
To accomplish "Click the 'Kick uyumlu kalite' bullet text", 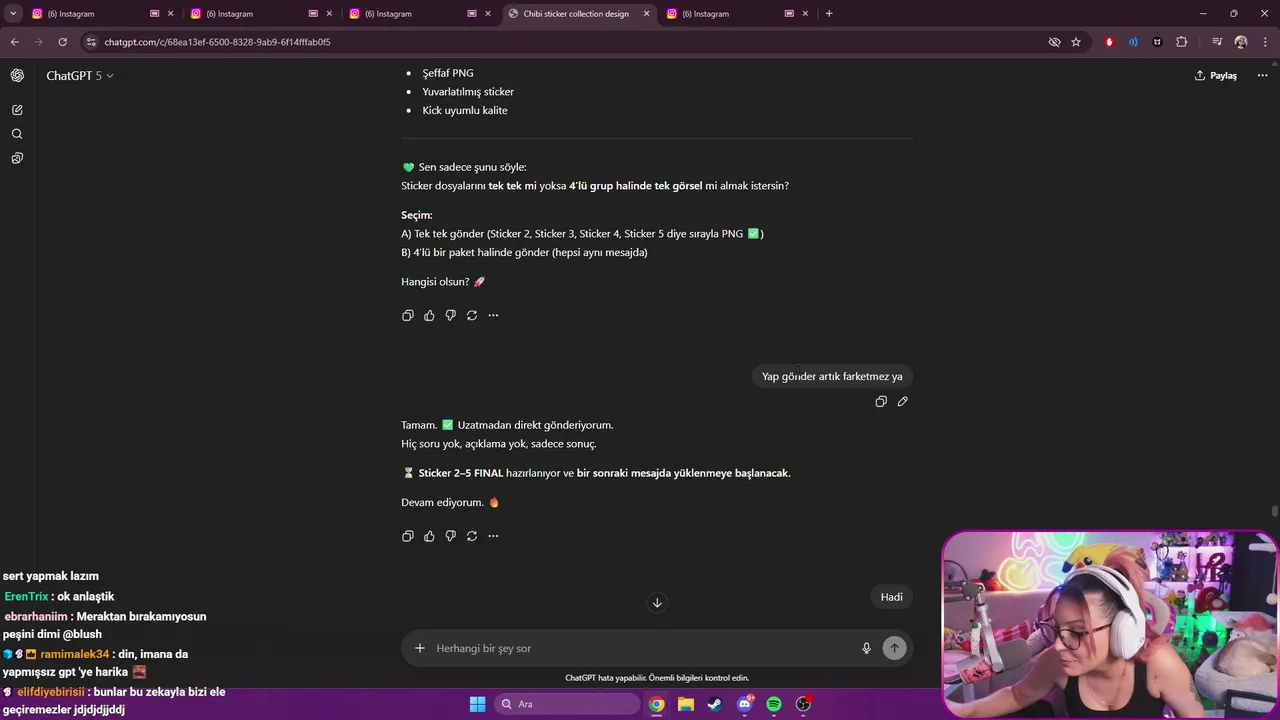I will 465,110.
